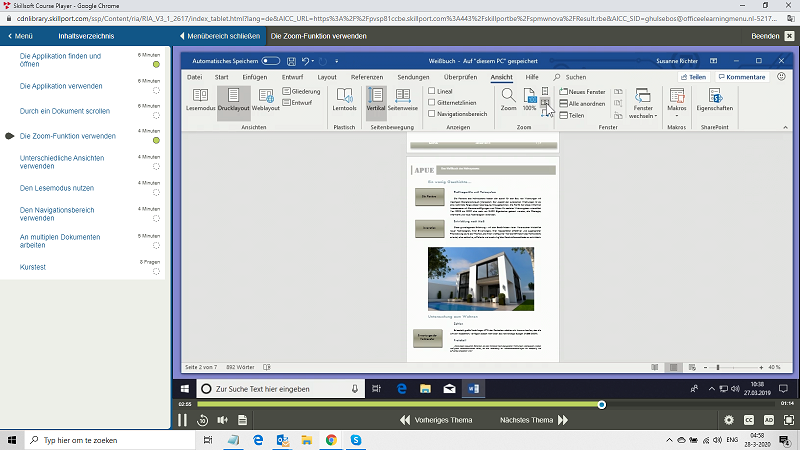Click Nächstes Thema button
The image size is (800, 450).
pyautogui.click(x=532, y=420)
